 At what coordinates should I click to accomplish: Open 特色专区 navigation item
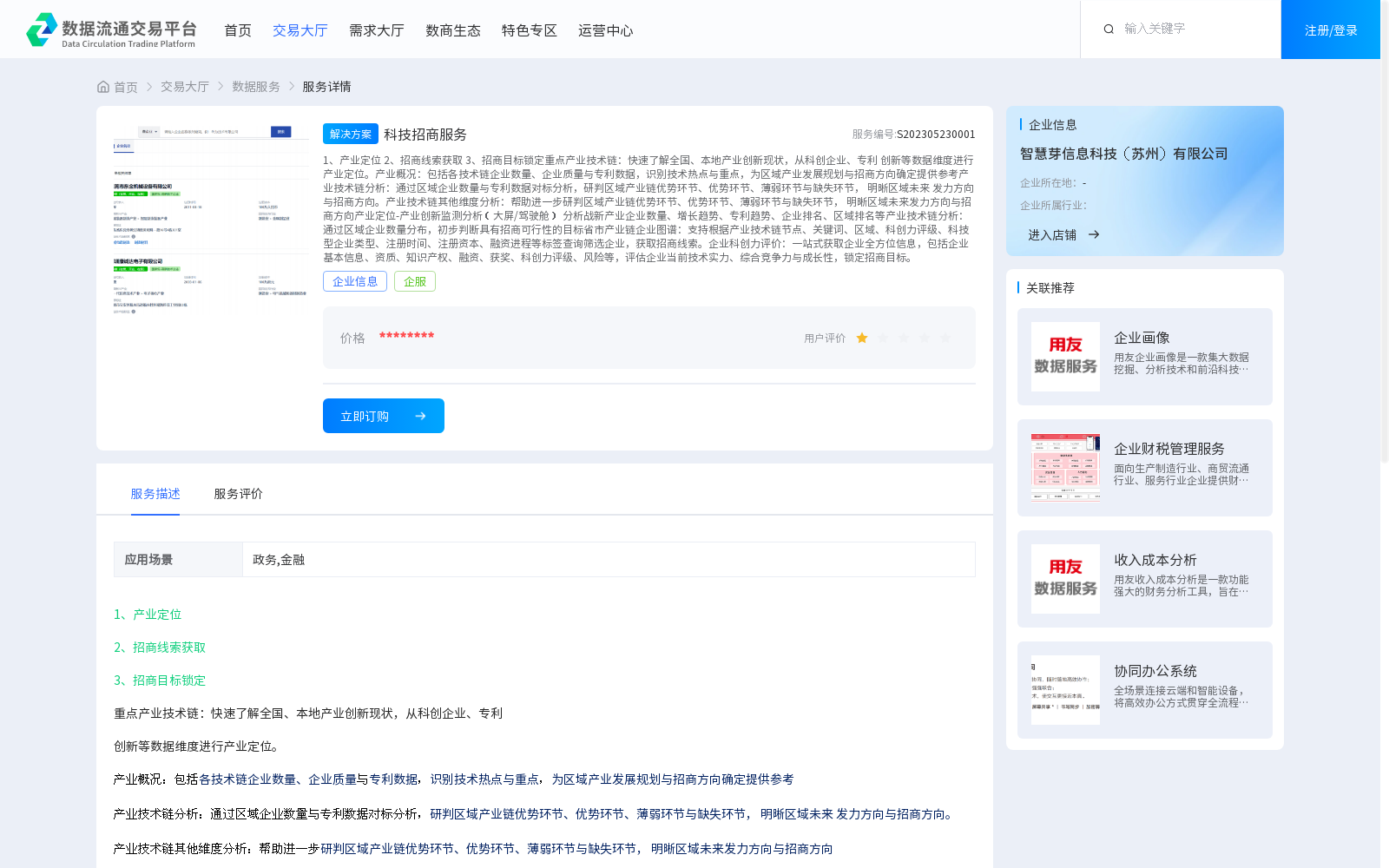coord(530,30)
